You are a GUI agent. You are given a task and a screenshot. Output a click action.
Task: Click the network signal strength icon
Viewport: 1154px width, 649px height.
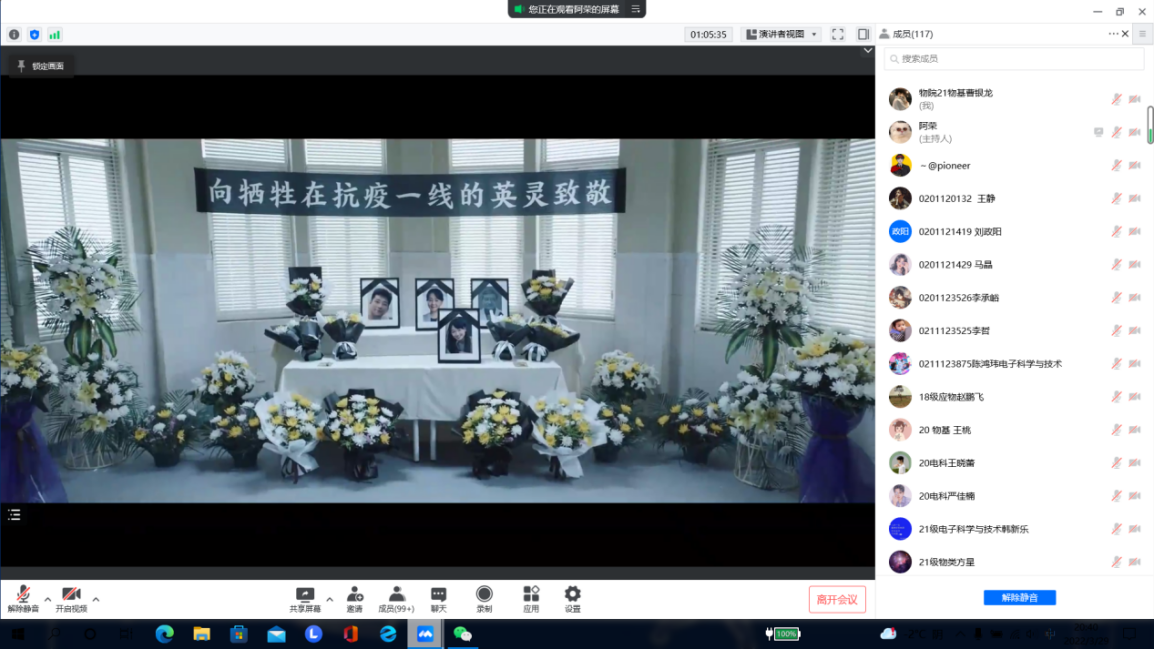click(x=55, y=34)
